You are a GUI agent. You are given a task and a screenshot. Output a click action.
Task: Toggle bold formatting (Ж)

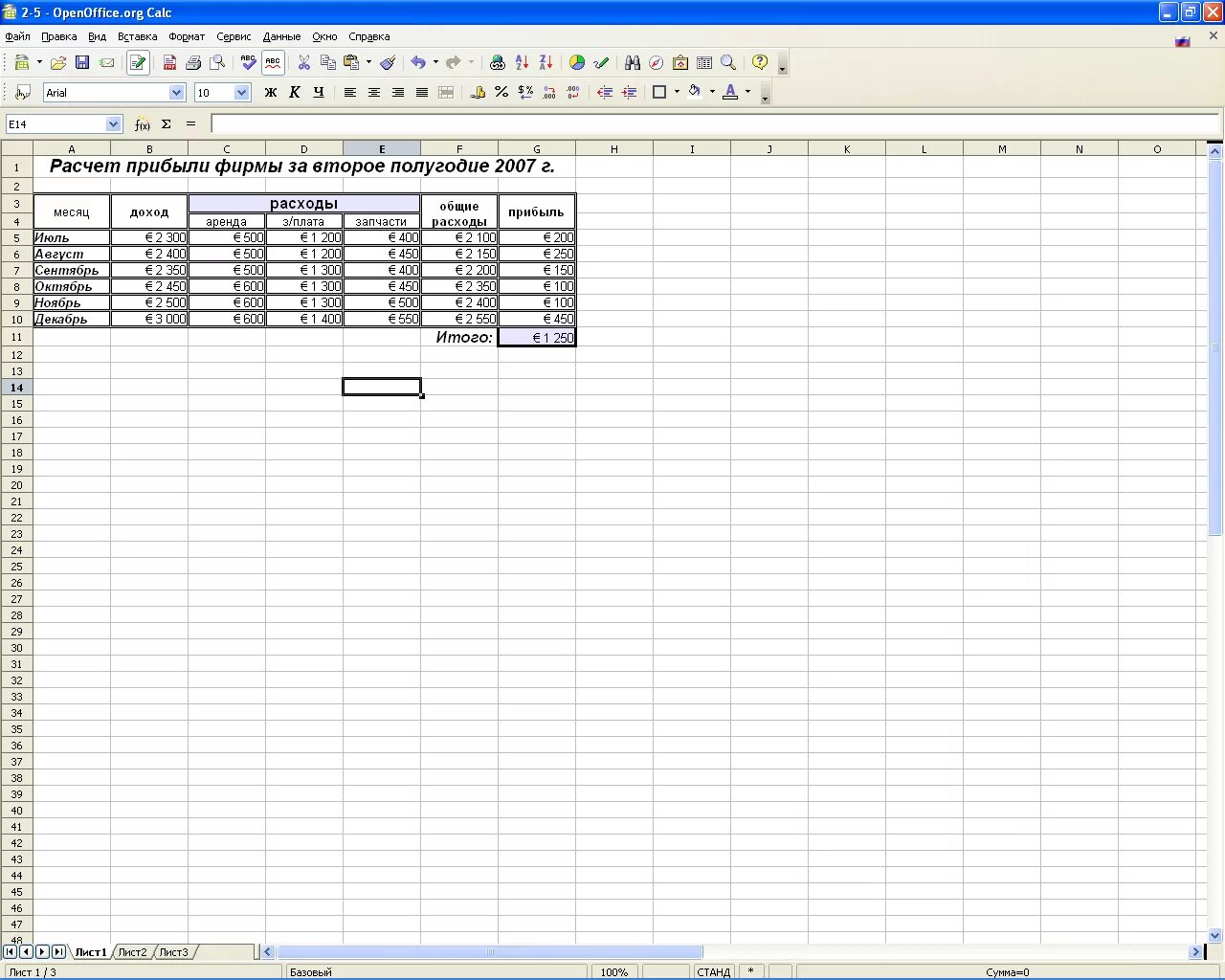click(x=271, y=92)
